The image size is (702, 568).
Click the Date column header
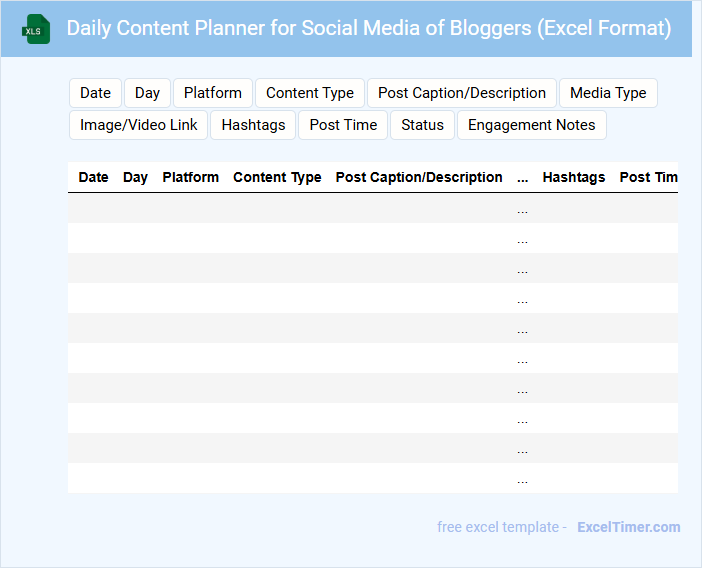[x=93, y=177]
